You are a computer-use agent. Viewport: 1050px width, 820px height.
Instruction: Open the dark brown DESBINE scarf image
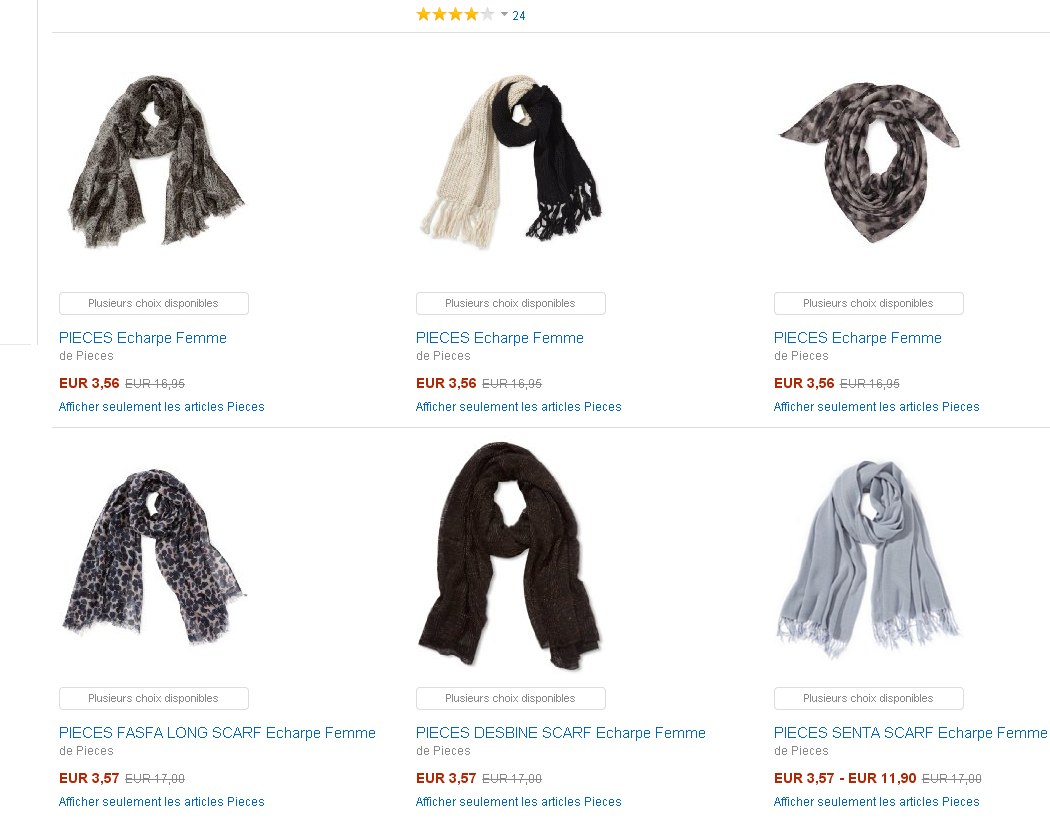pyautogui.click(x=510, y=555)
